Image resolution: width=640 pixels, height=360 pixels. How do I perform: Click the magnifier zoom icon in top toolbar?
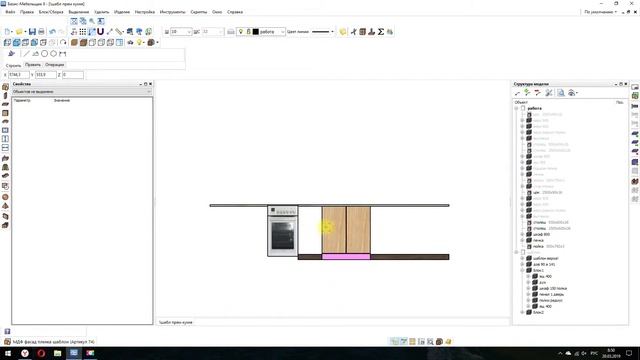click(x=92, y=21)
